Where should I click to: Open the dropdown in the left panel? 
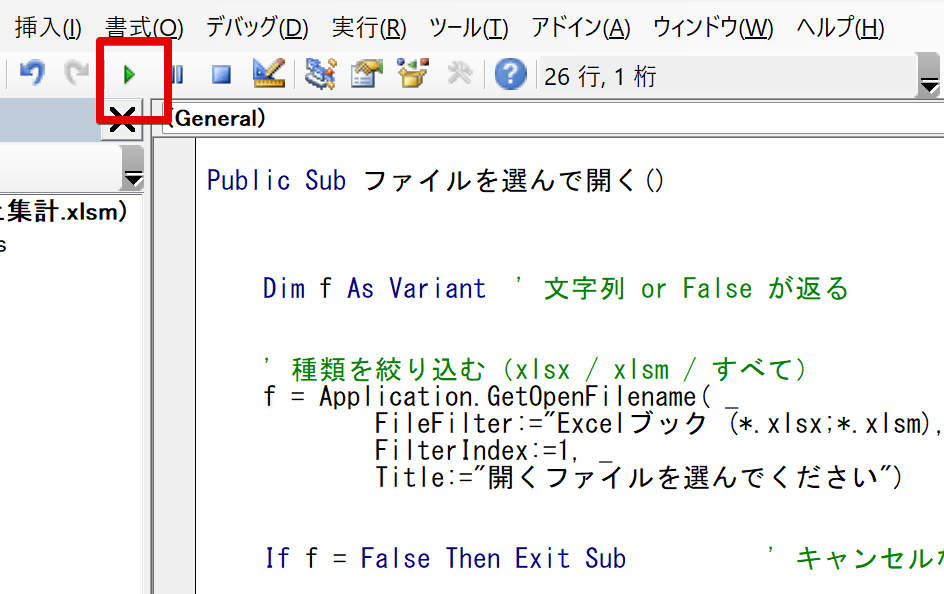[133, 175]
